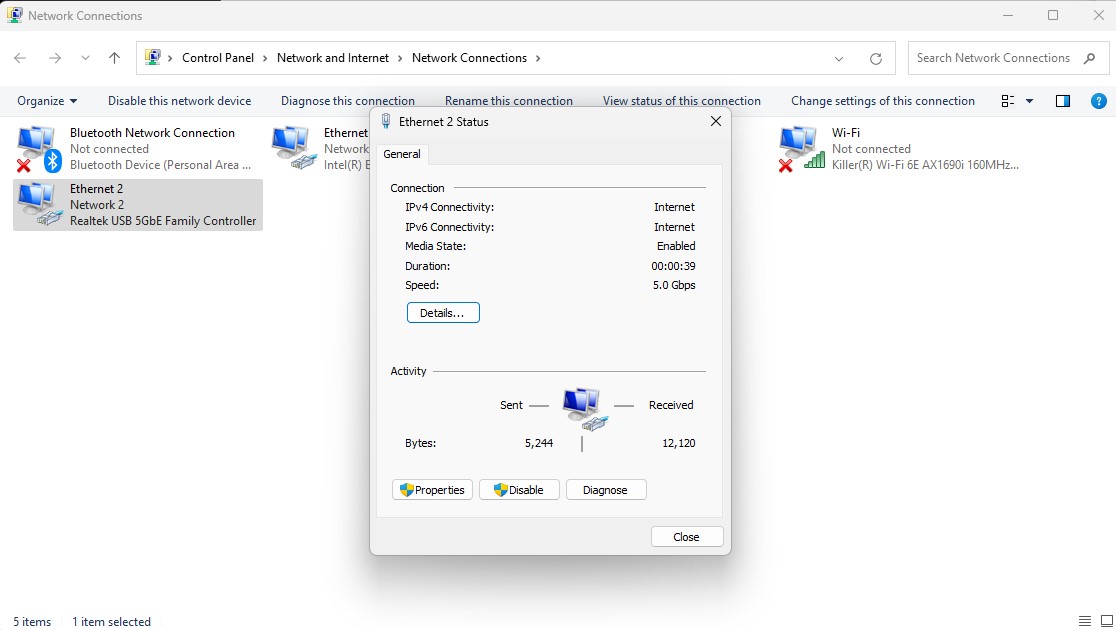Viewport: 1116px width, 630px height.
Task: Close the Ethernet 2 Status dialog with X
Action: 716,121
